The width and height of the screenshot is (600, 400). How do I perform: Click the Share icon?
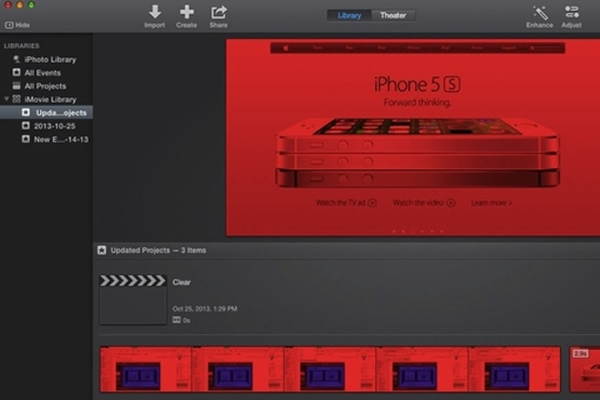pyautogui.click(x=218, y=13)
